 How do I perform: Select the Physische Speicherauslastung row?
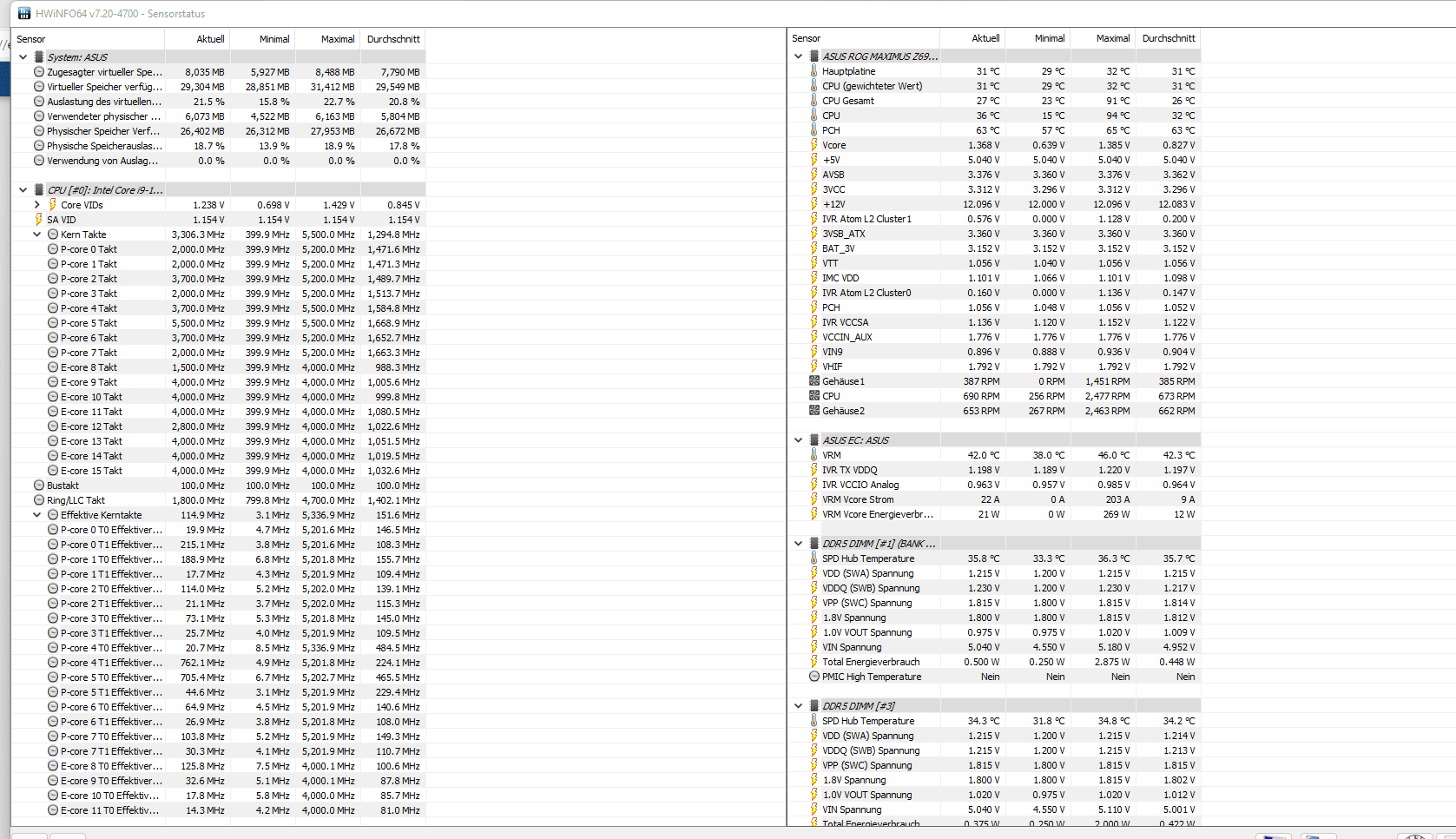pos(219,146)
